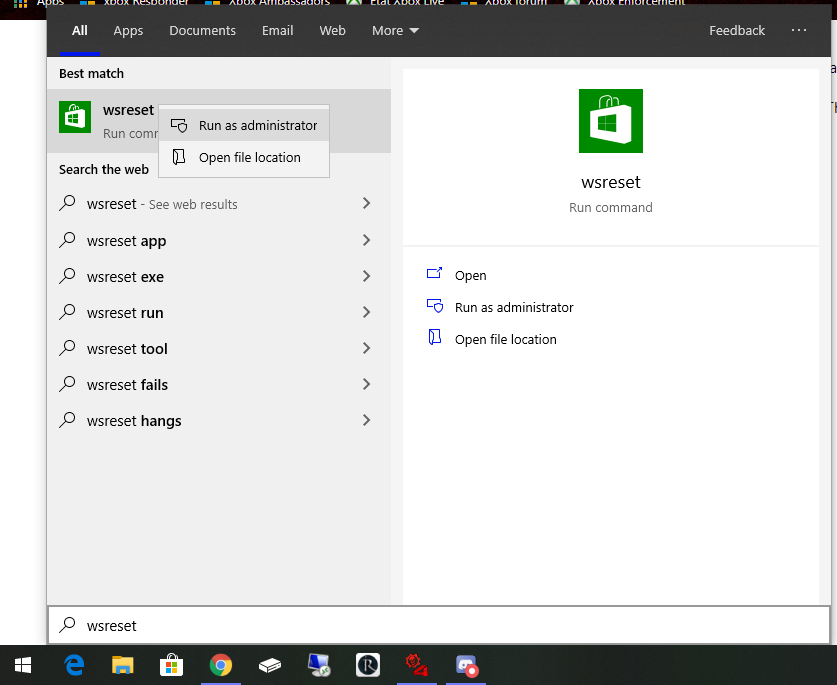Viewport: 837px width, 685px height.
Task: Click the Feedback button
Action: click(x=737, y=30)
